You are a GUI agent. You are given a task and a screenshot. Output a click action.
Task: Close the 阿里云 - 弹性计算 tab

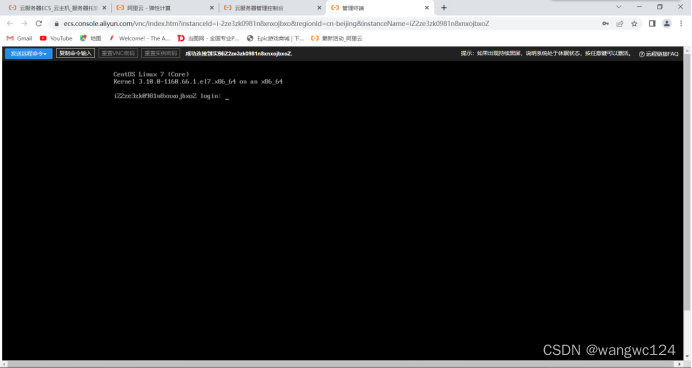212,8
